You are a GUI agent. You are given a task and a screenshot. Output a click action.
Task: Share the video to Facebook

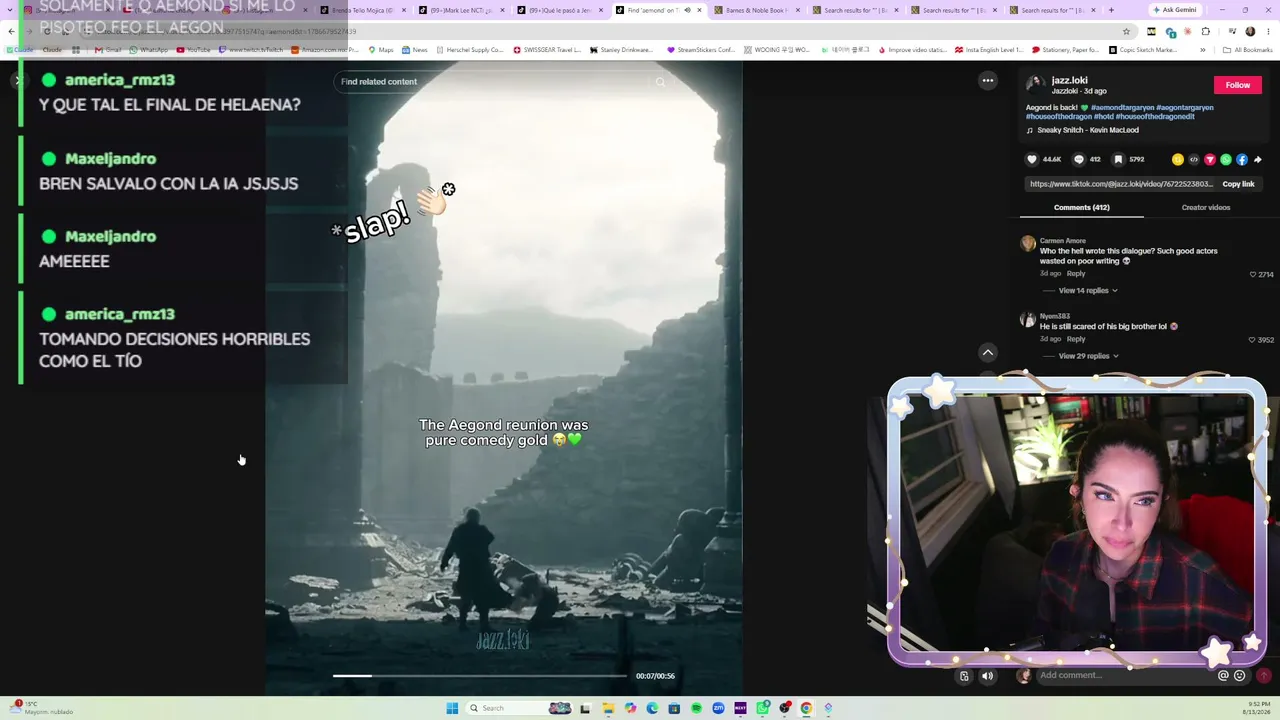click(x=1242, y=159)
